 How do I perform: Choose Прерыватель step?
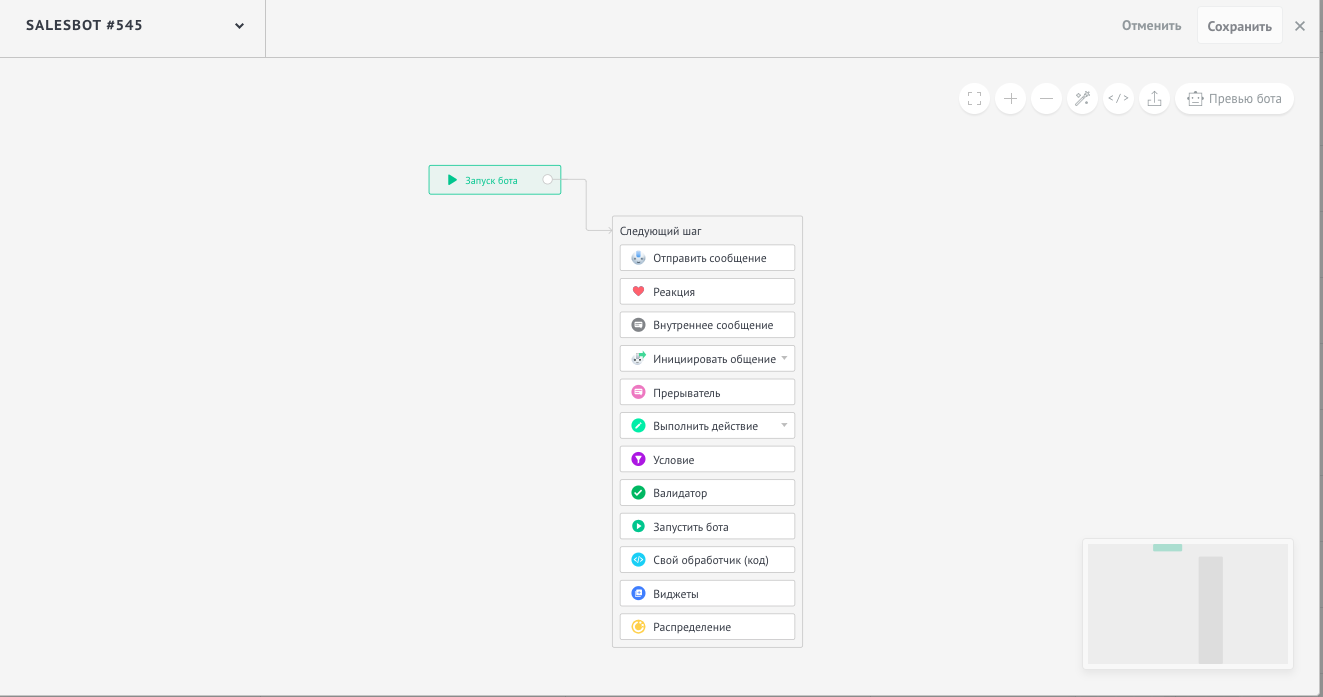click(x=707, y=393)
